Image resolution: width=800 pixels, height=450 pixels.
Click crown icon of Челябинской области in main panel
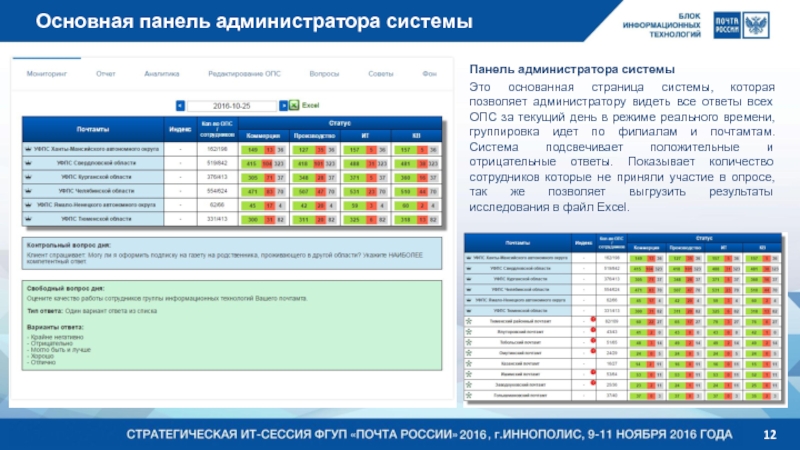(x=28, y=191)
